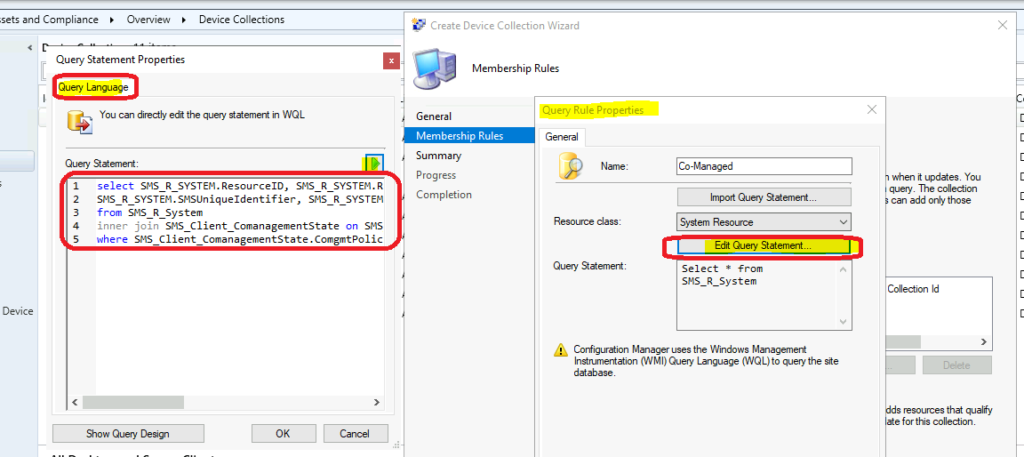Image resolution: width=1024 pixels, height=457 pixels.
Task: Click up arrow of Query Statement box scrollbar
Action: (844, 269)
